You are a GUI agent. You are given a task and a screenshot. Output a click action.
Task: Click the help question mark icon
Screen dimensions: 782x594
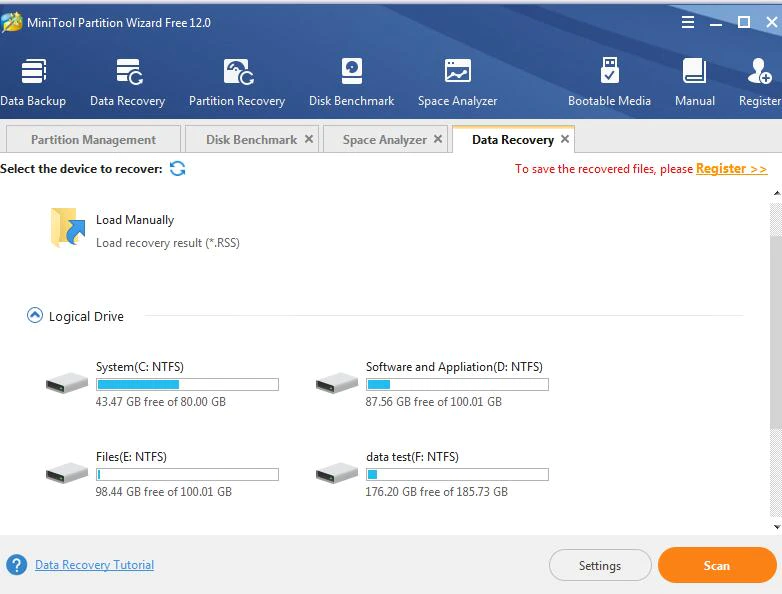16,565
